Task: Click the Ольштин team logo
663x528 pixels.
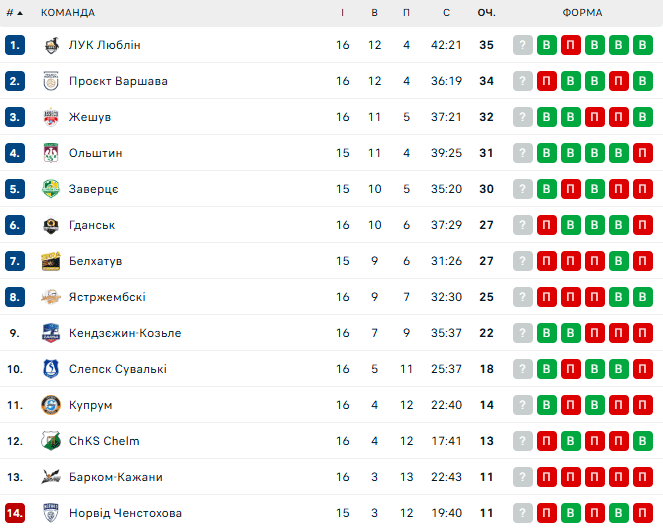Action: (51, 153)
